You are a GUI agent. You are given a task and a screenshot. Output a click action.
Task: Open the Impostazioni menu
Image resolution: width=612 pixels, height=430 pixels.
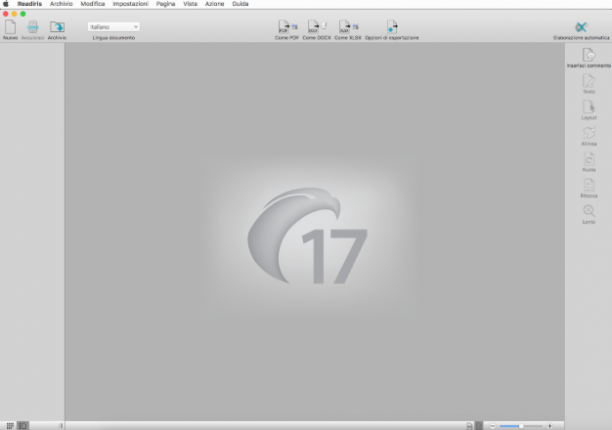coord(130,4)
